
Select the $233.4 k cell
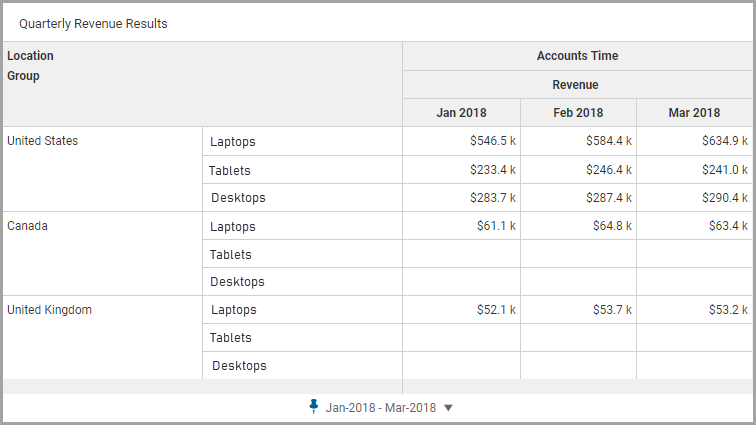pos(461,170)
